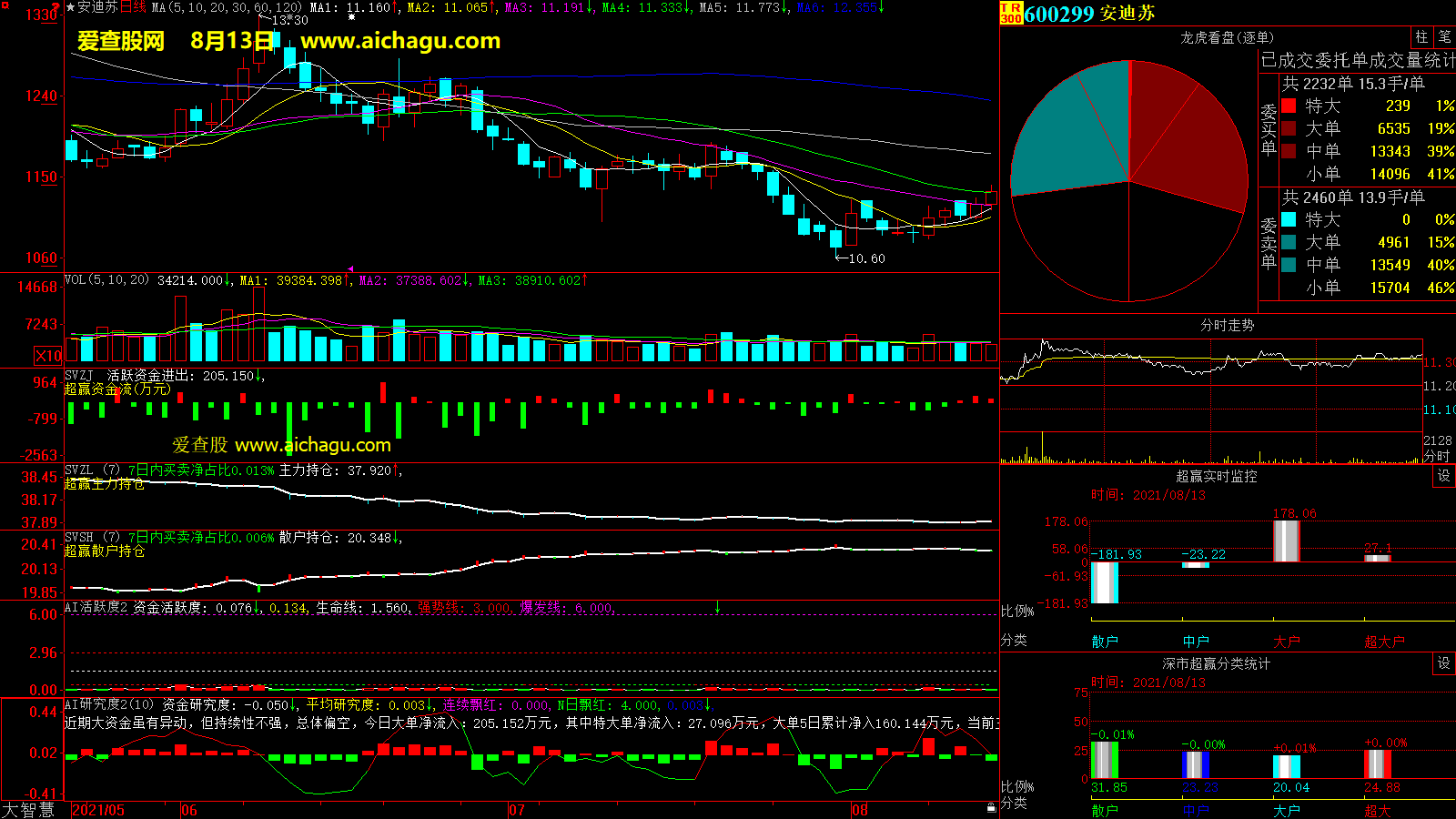The height and width of the screenshot is (819, 1456).
Task: Open settings 设 for 深市超赢分类统计 panel
Action: [1443, 663]
